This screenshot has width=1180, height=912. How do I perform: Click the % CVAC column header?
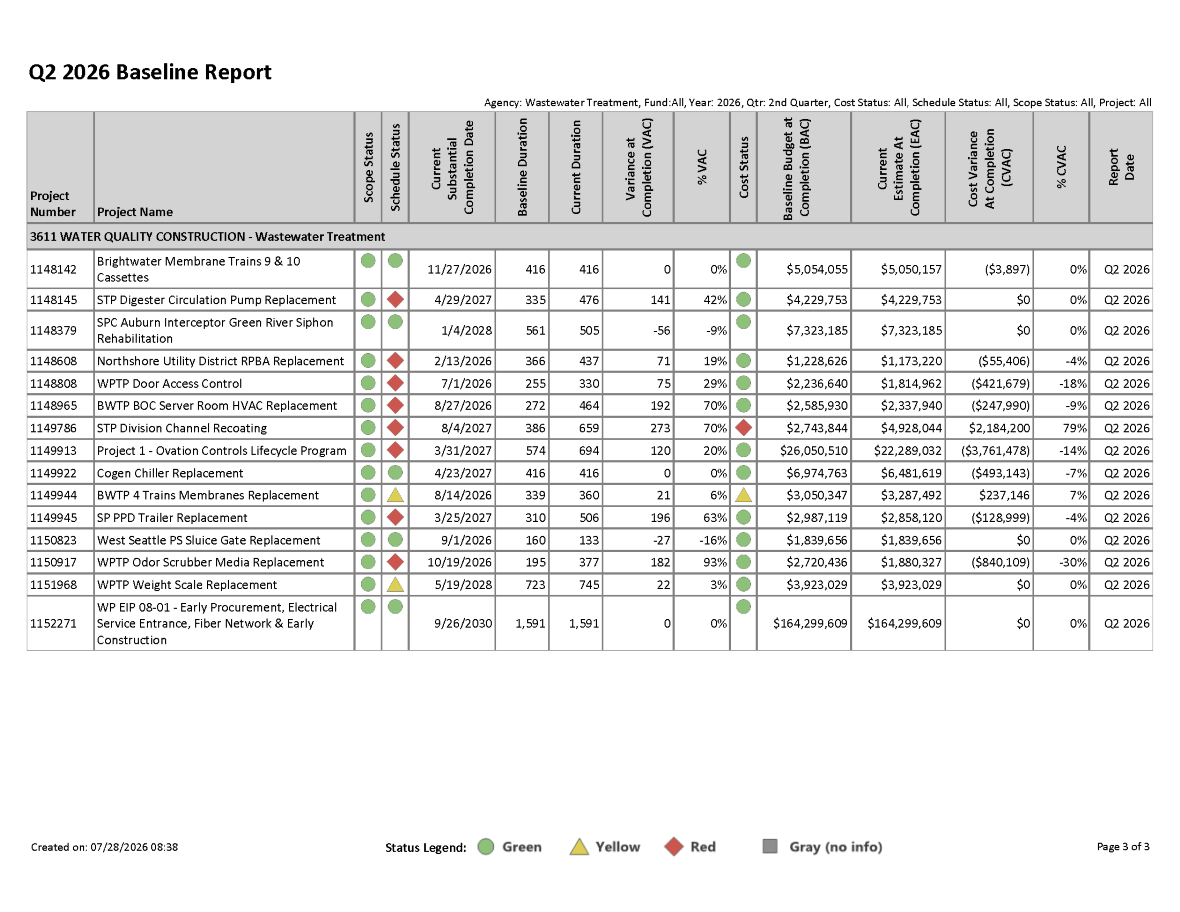[1061, 167]
